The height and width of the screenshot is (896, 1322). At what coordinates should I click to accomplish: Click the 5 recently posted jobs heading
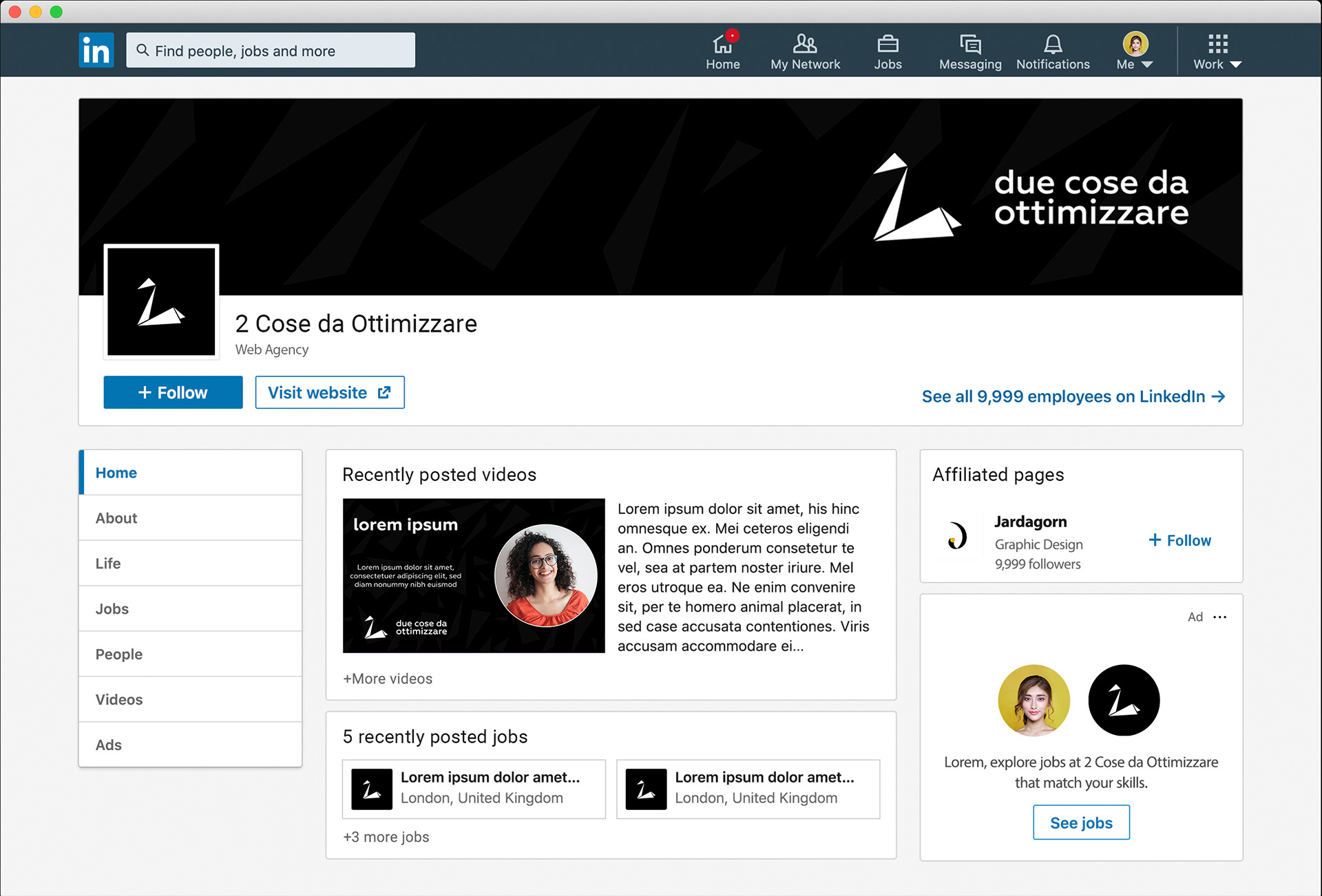coord(435,736)
